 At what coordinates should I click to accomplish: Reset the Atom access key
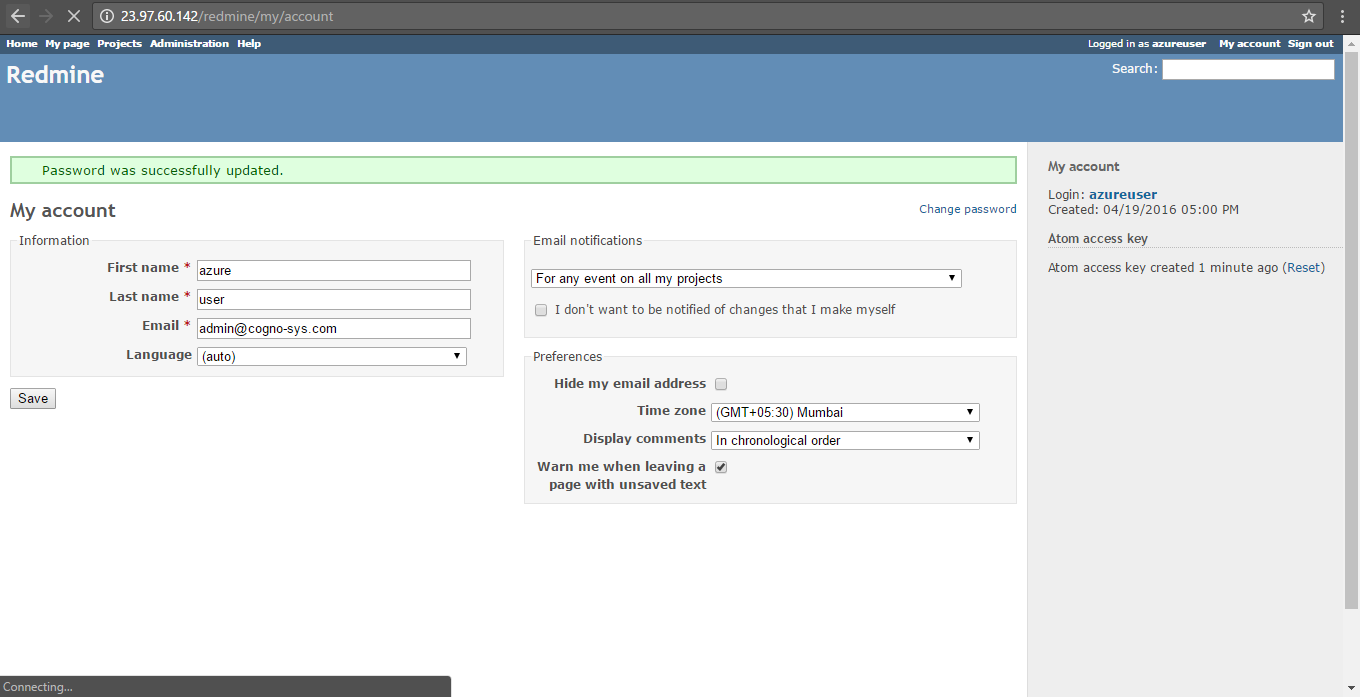pos(1303,268)
